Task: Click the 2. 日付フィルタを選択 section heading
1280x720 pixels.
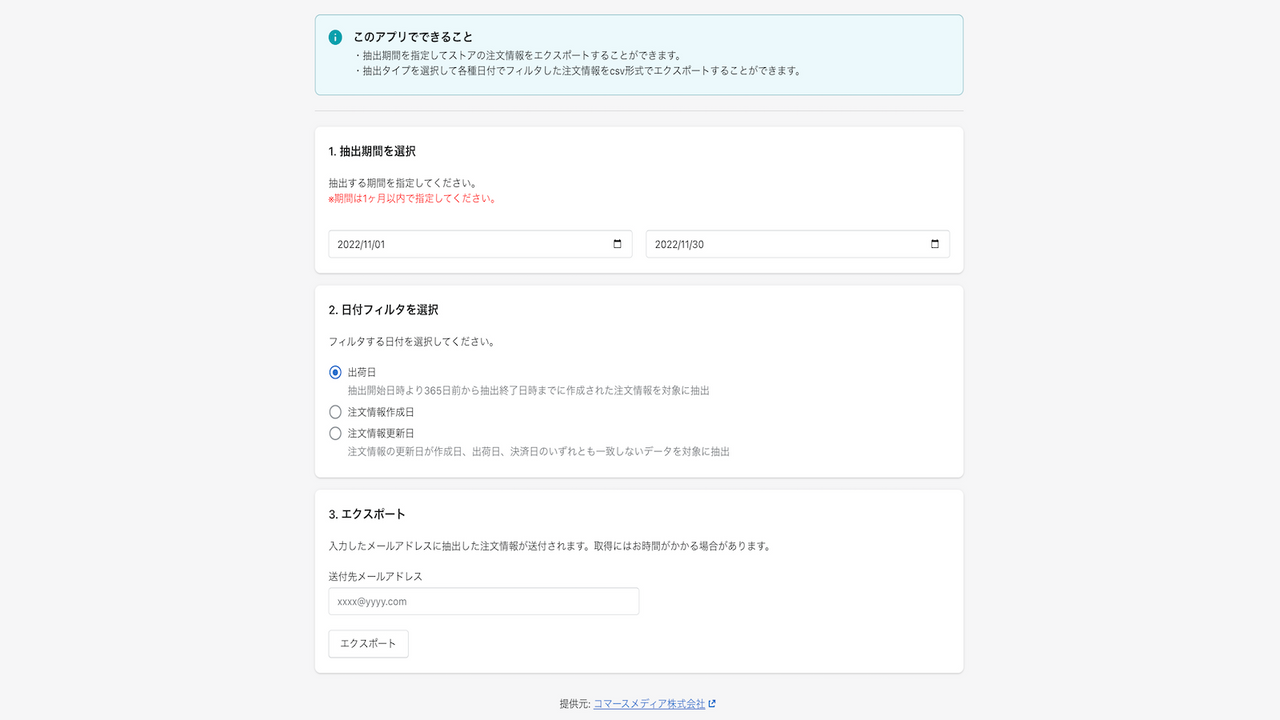Action: click(x=383, y=309)
